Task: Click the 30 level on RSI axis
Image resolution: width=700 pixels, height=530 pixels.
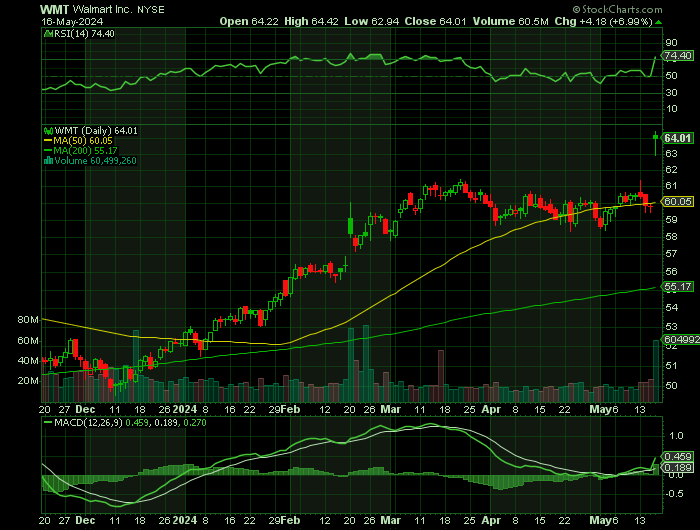Action: (671, 92)
